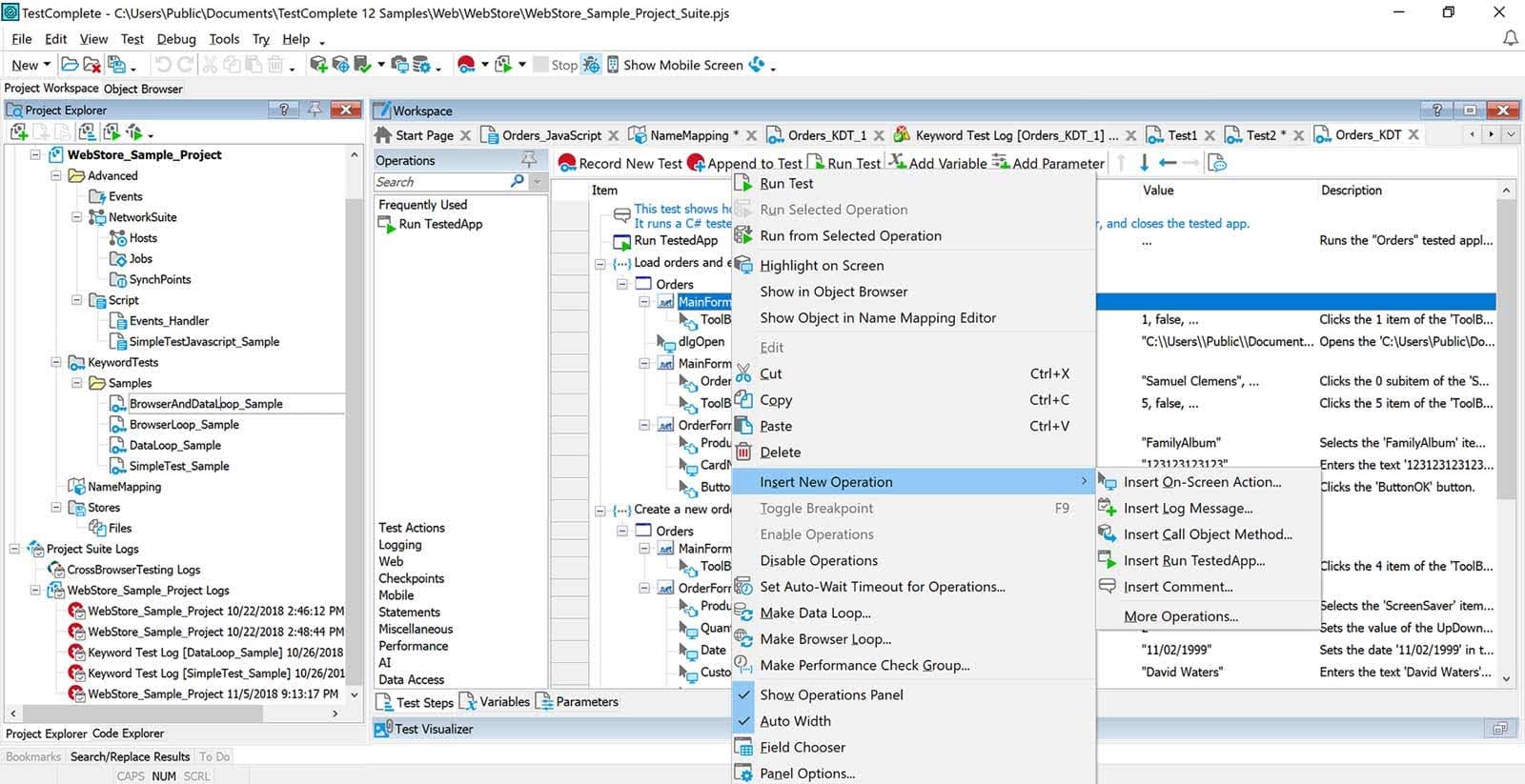Open the New button dropdown arrow
Viewport: 1525px width, 784px height.
coord(47,65)
